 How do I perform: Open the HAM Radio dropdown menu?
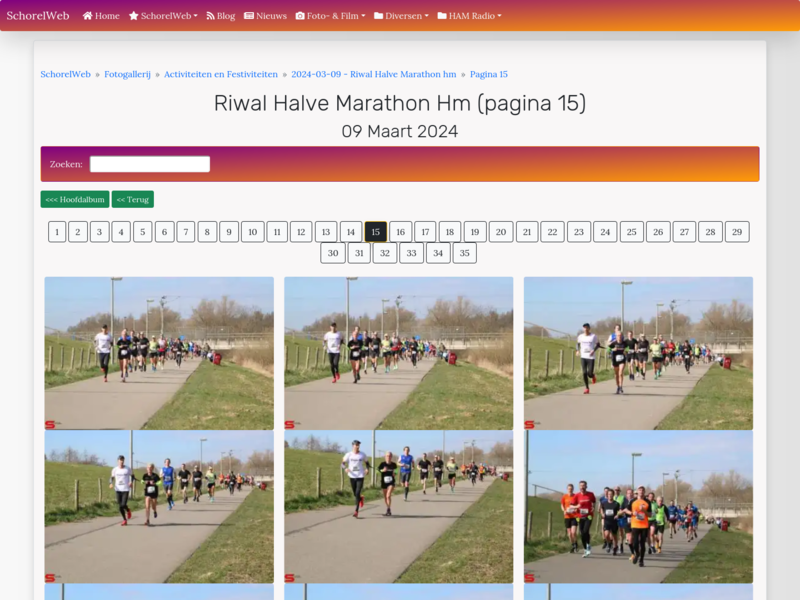point(469,16)
